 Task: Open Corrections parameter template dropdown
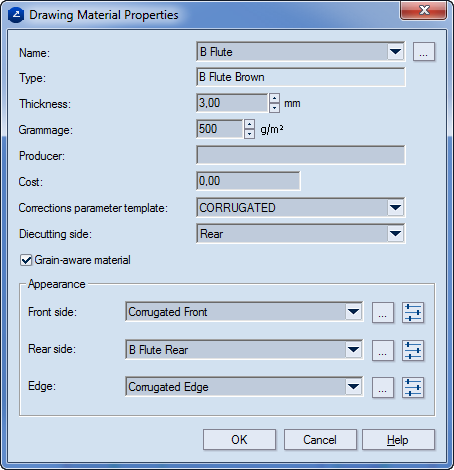[395, 208]
